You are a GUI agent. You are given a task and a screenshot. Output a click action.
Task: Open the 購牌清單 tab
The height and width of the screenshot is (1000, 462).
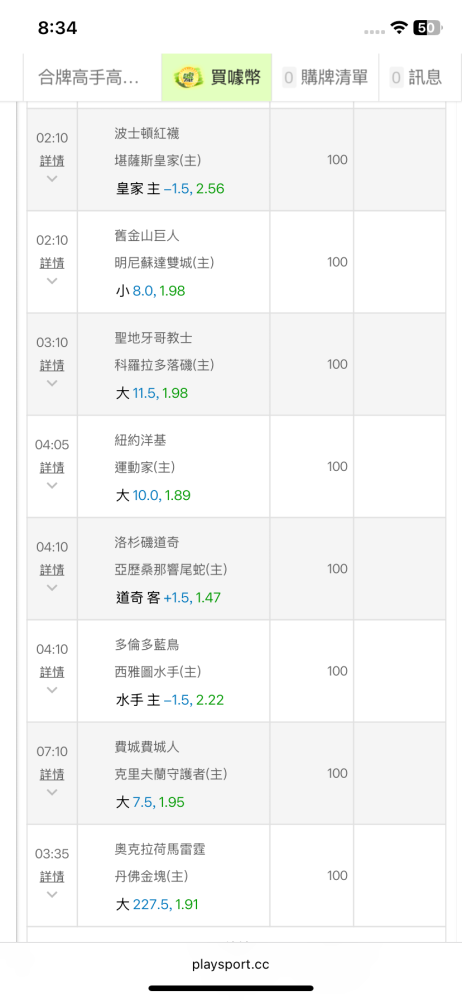(x=325, y=78)
